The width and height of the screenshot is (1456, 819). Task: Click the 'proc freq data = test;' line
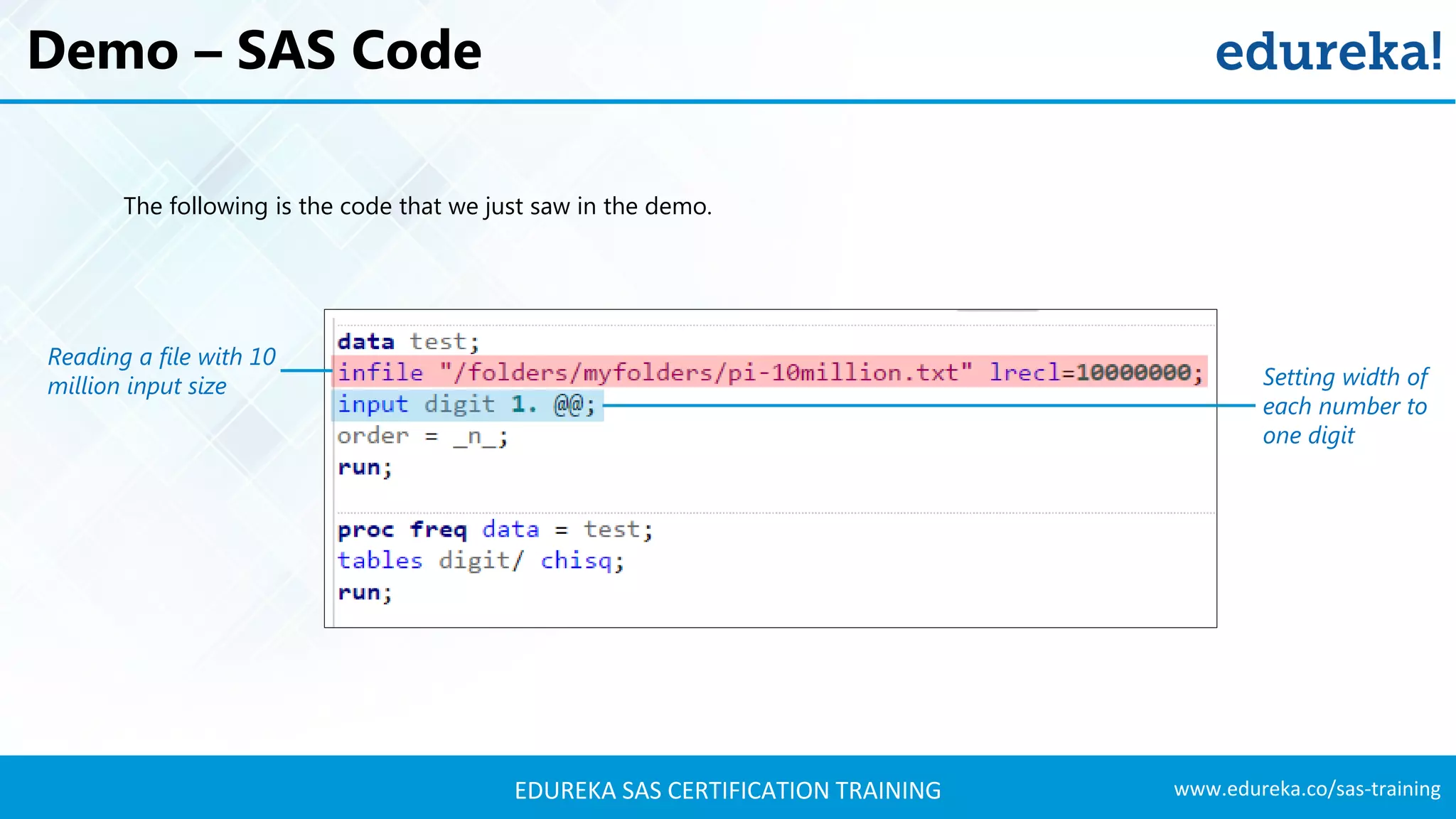coord(495,530)
